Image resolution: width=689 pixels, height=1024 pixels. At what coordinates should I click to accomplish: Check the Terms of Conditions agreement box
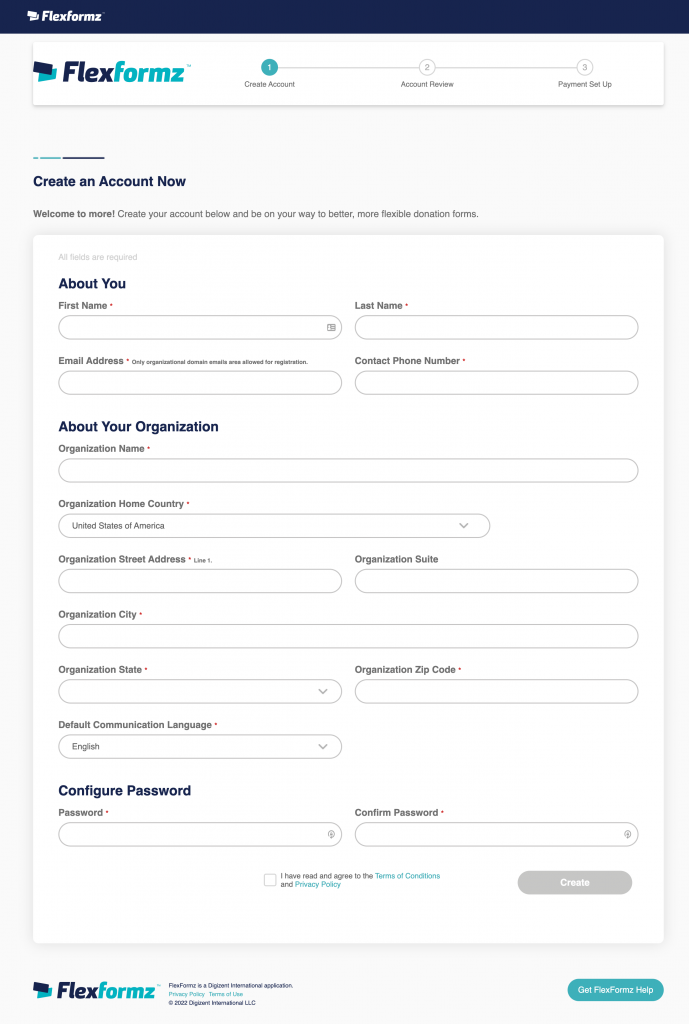(x=270, y=879)
